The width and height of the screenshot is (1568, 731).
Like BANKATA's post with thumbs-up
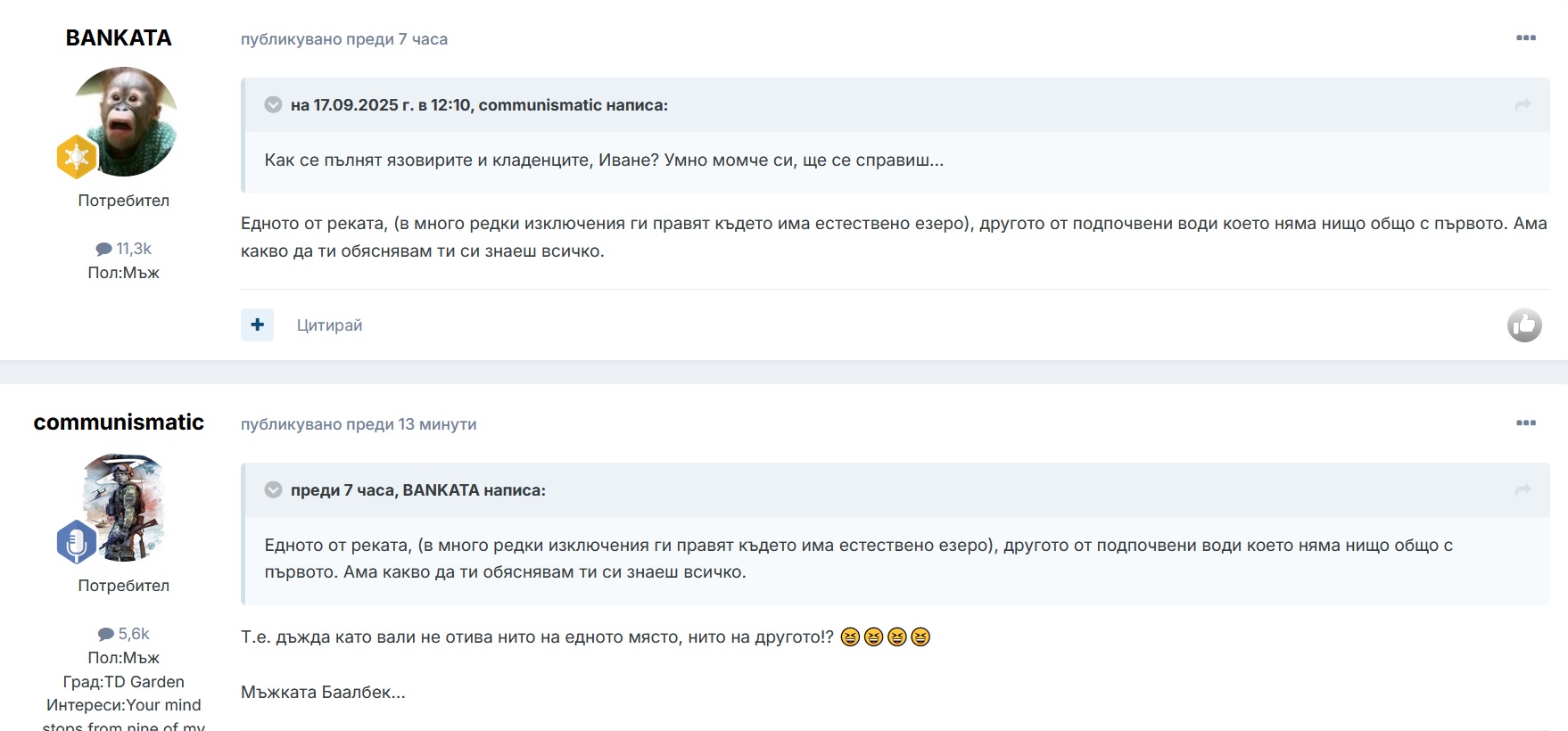coord(1524,325)
